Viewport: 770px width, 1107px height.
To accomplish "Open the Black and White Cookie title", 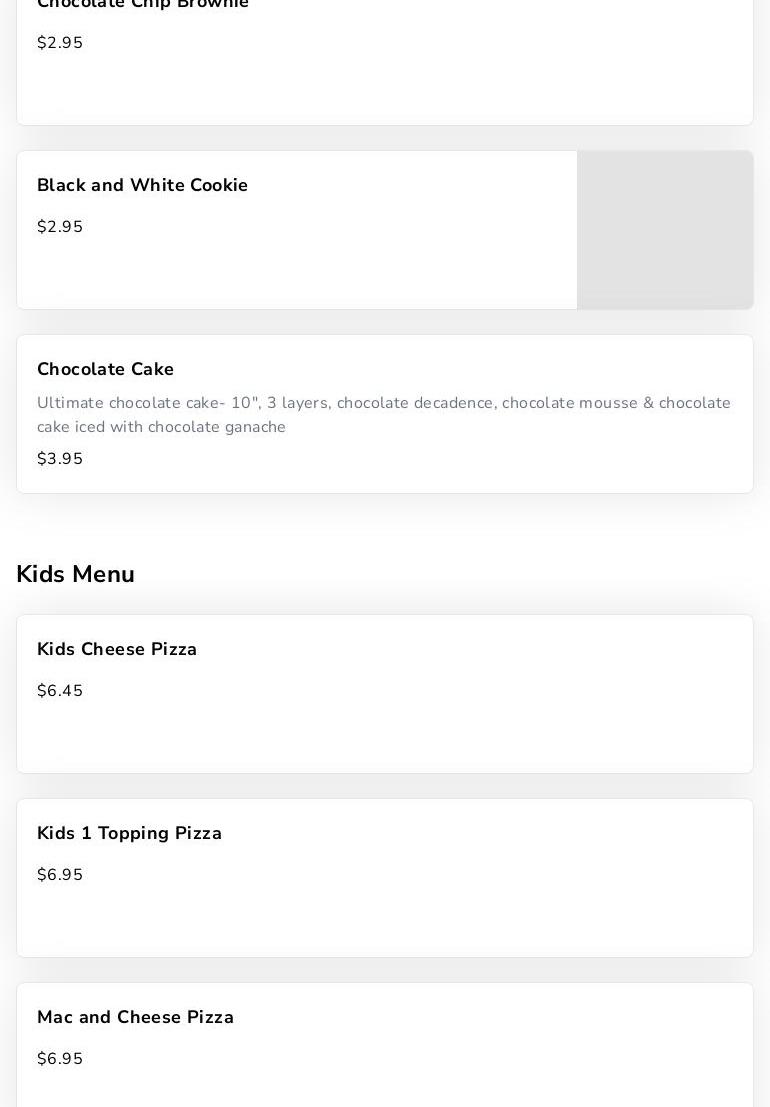I will [142, 186].
